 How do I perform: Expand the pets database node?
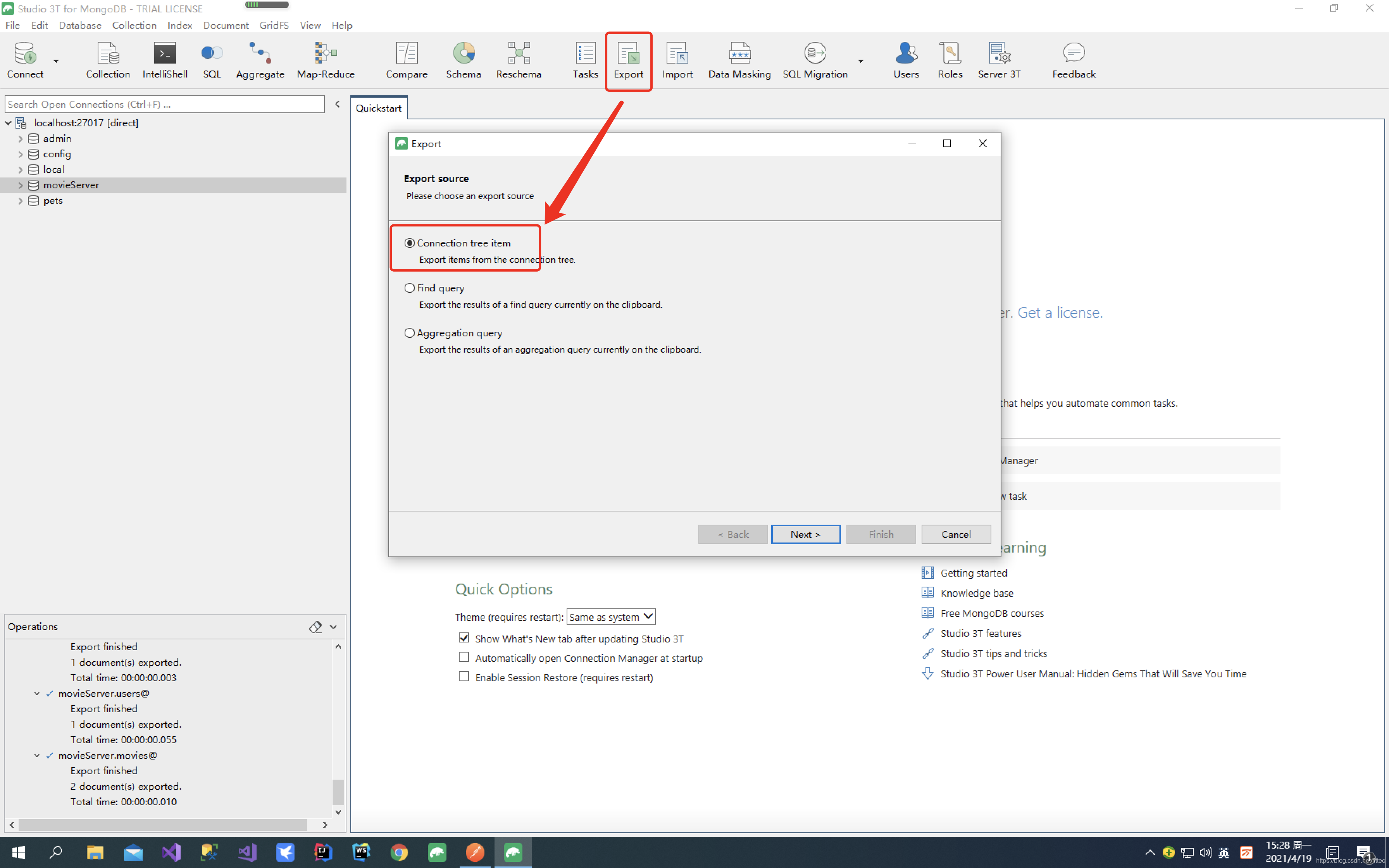(x=21, y=200)
